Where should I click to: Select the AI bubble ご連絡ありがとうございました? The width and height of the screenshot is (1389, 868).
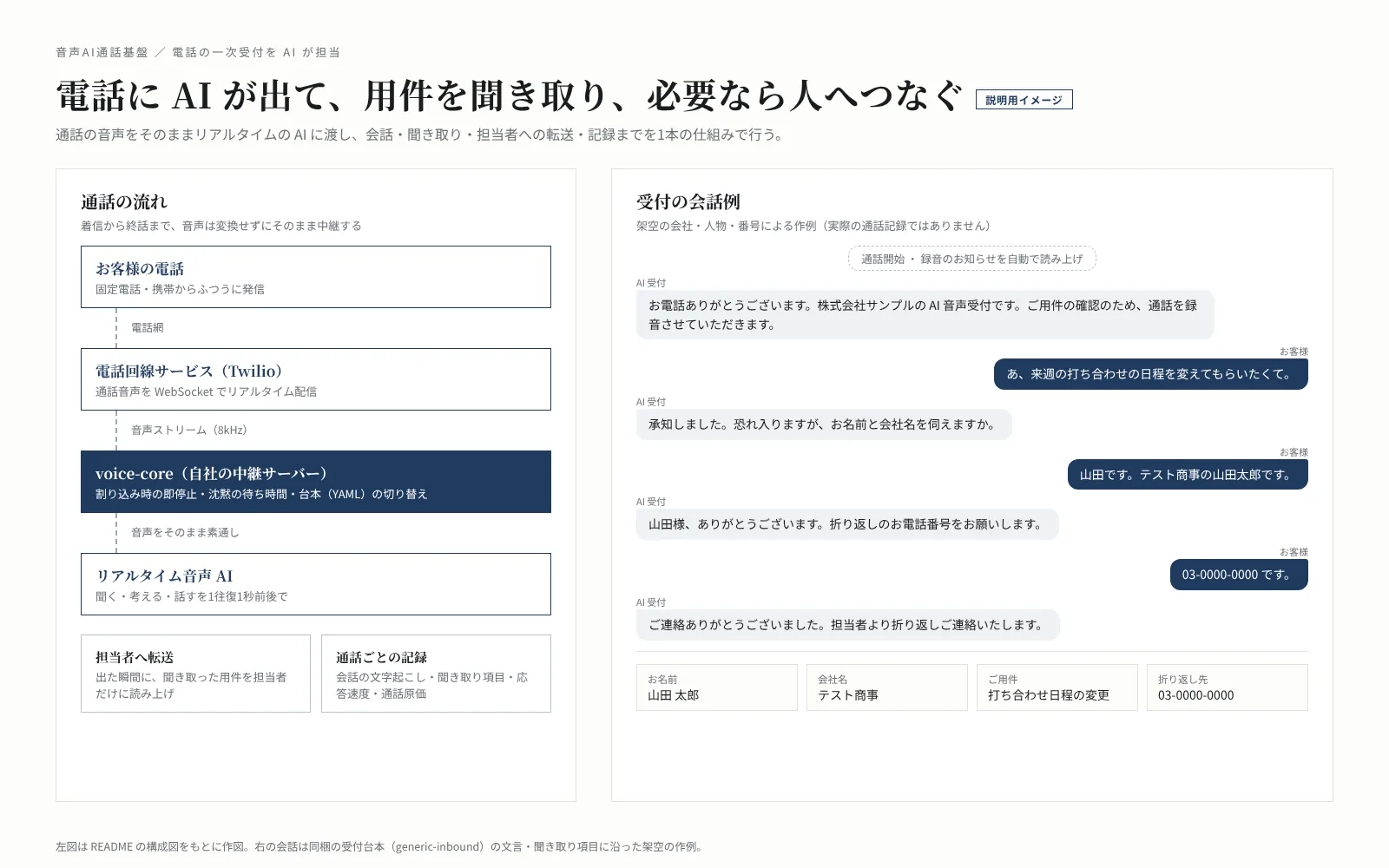tap(847, 625)
